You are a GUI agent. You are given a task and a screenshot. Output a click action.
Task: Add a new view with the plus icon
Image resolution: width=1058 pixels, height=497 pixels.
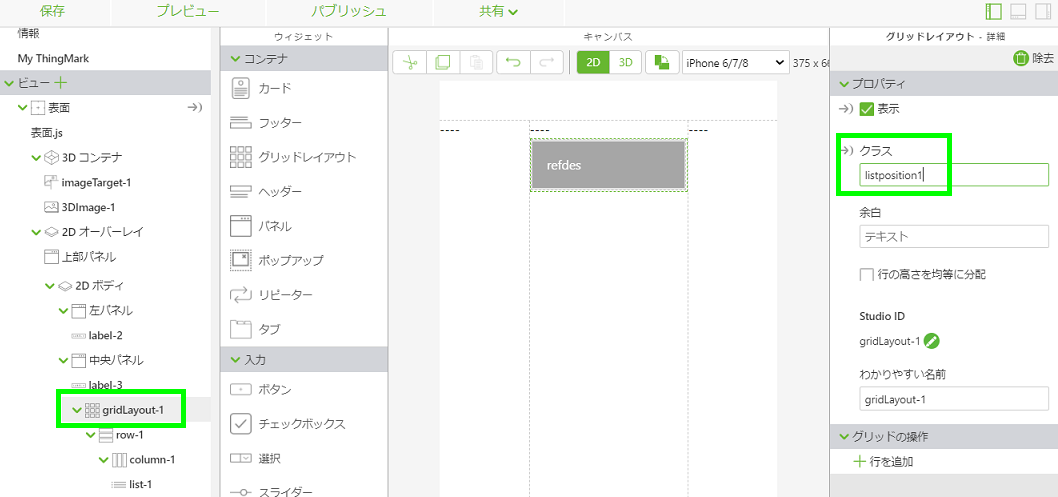point(61,84)
